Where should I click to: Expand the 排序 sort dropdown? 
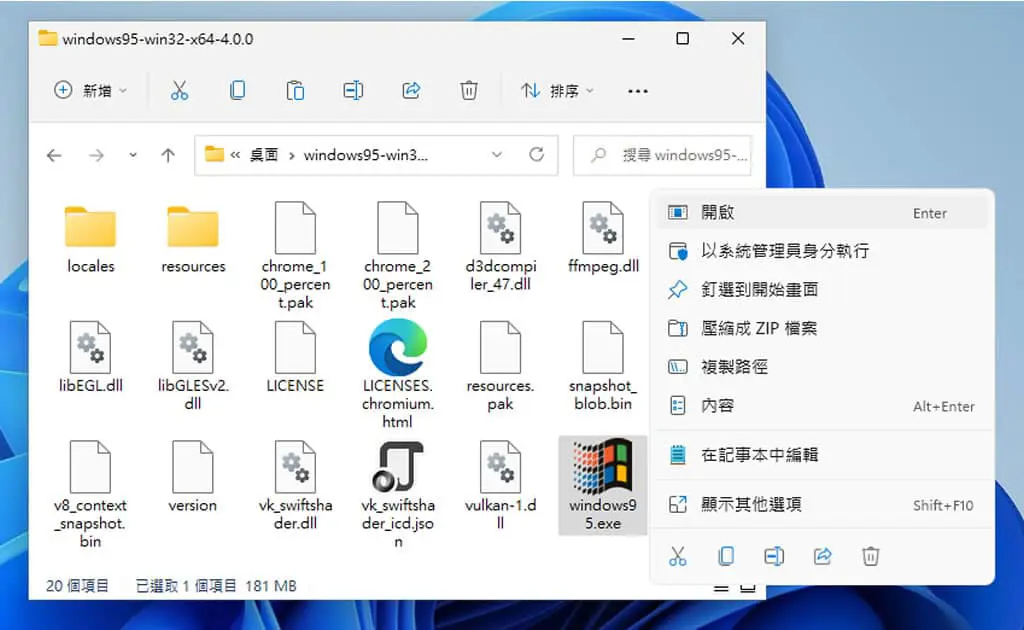[557, 90]
